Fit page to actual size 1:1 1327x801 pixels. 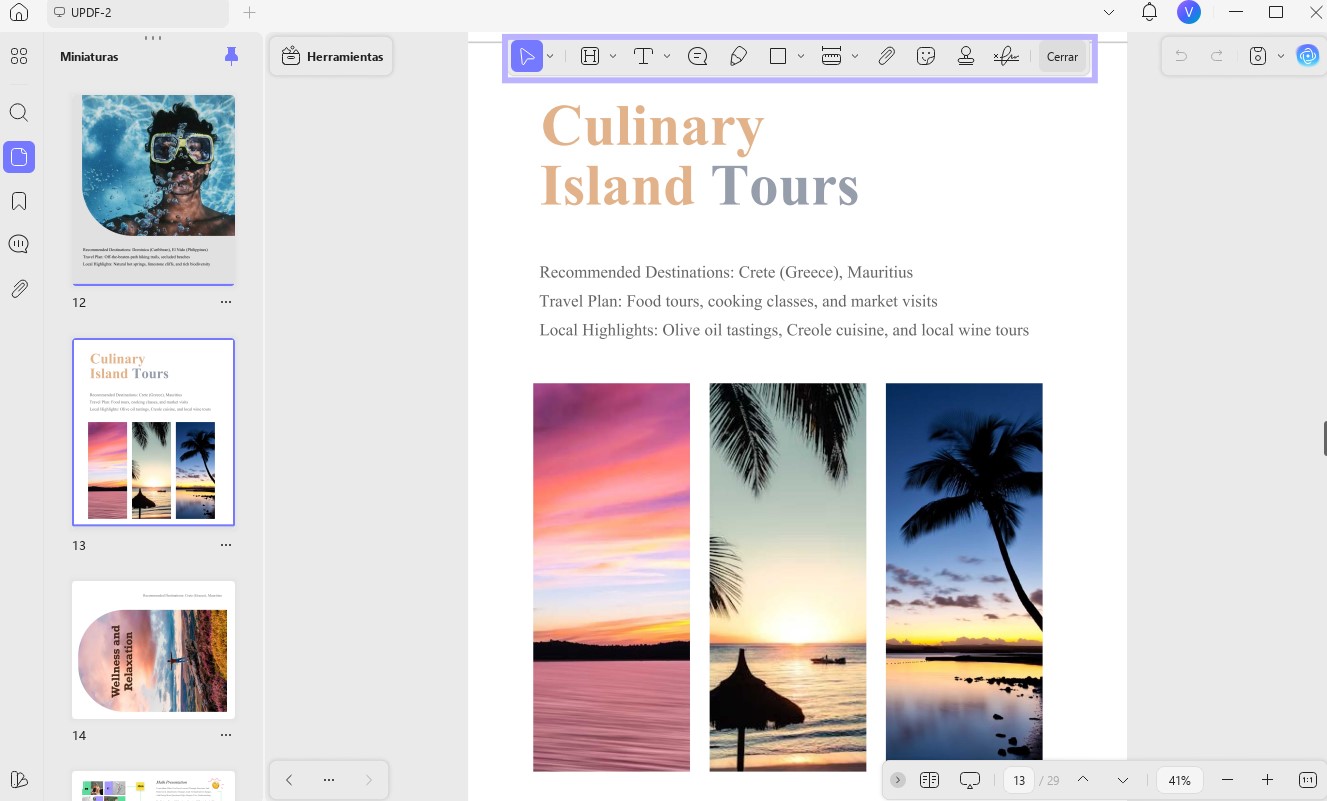click(x=1308, y=780)
